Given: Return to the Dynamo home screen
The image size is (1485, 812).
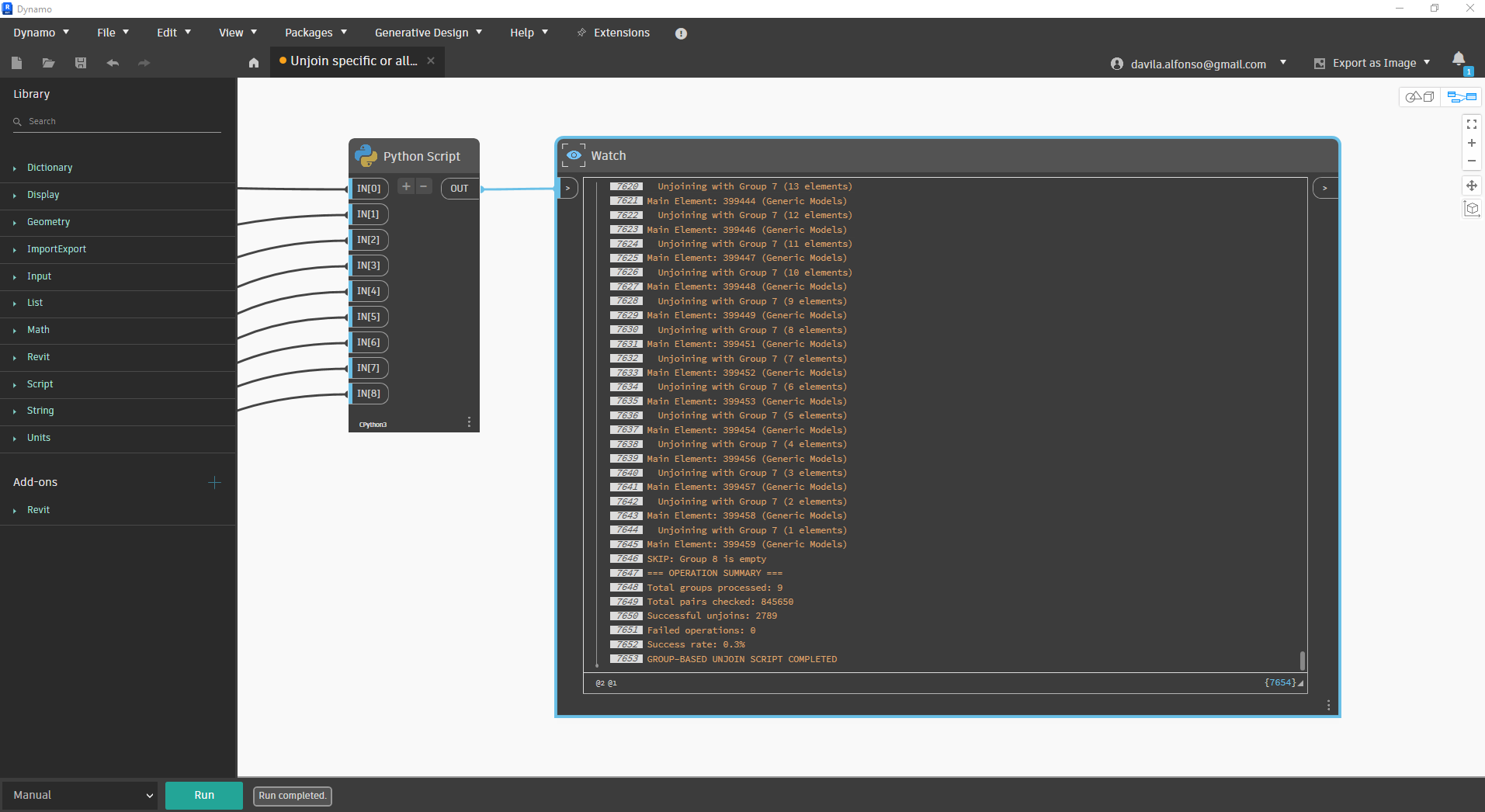Looking at the screenshot, I should (x=254, y=63).
